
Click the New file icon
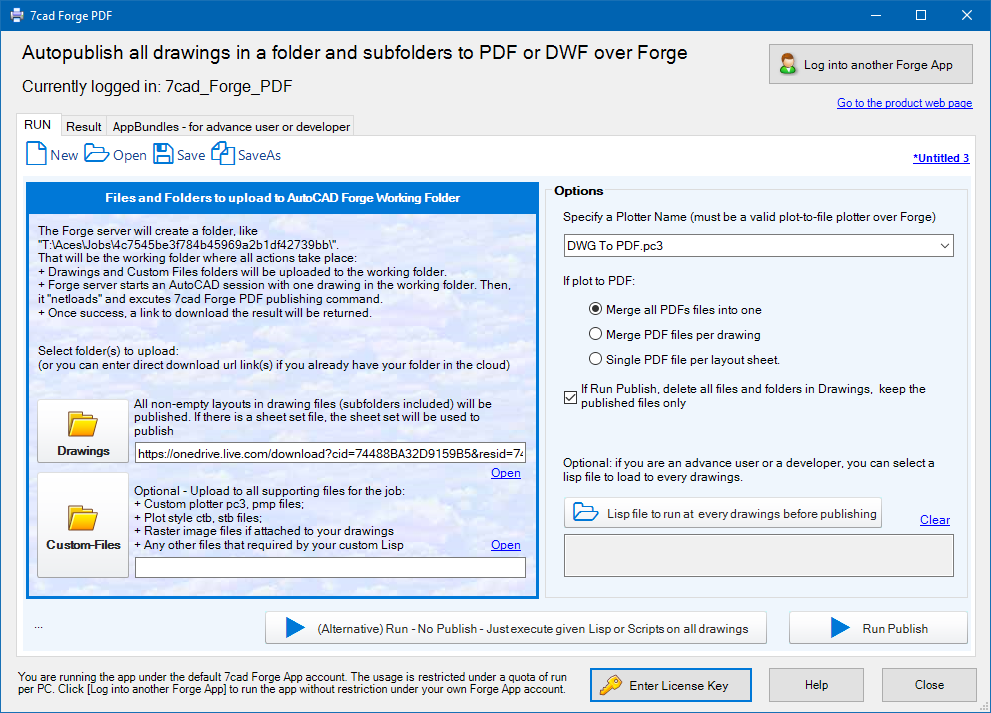pyautogui.click(x=37, y=154)
